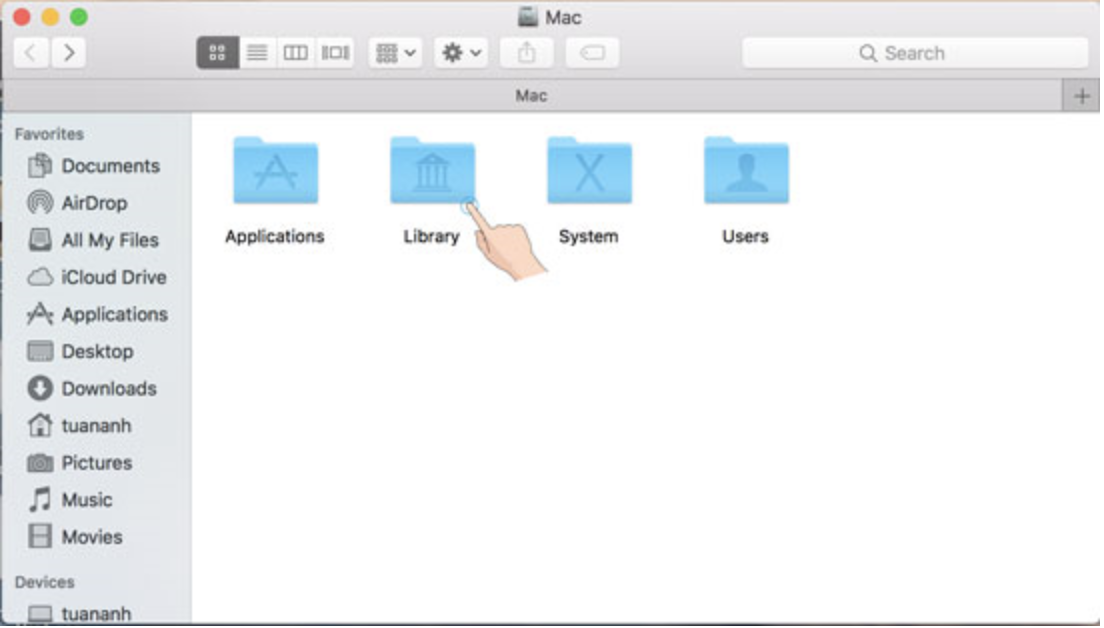This screenshot has width=1104, height=628.
Task: Open the item arrangement dropdown
Action: (x=396, y=53)
